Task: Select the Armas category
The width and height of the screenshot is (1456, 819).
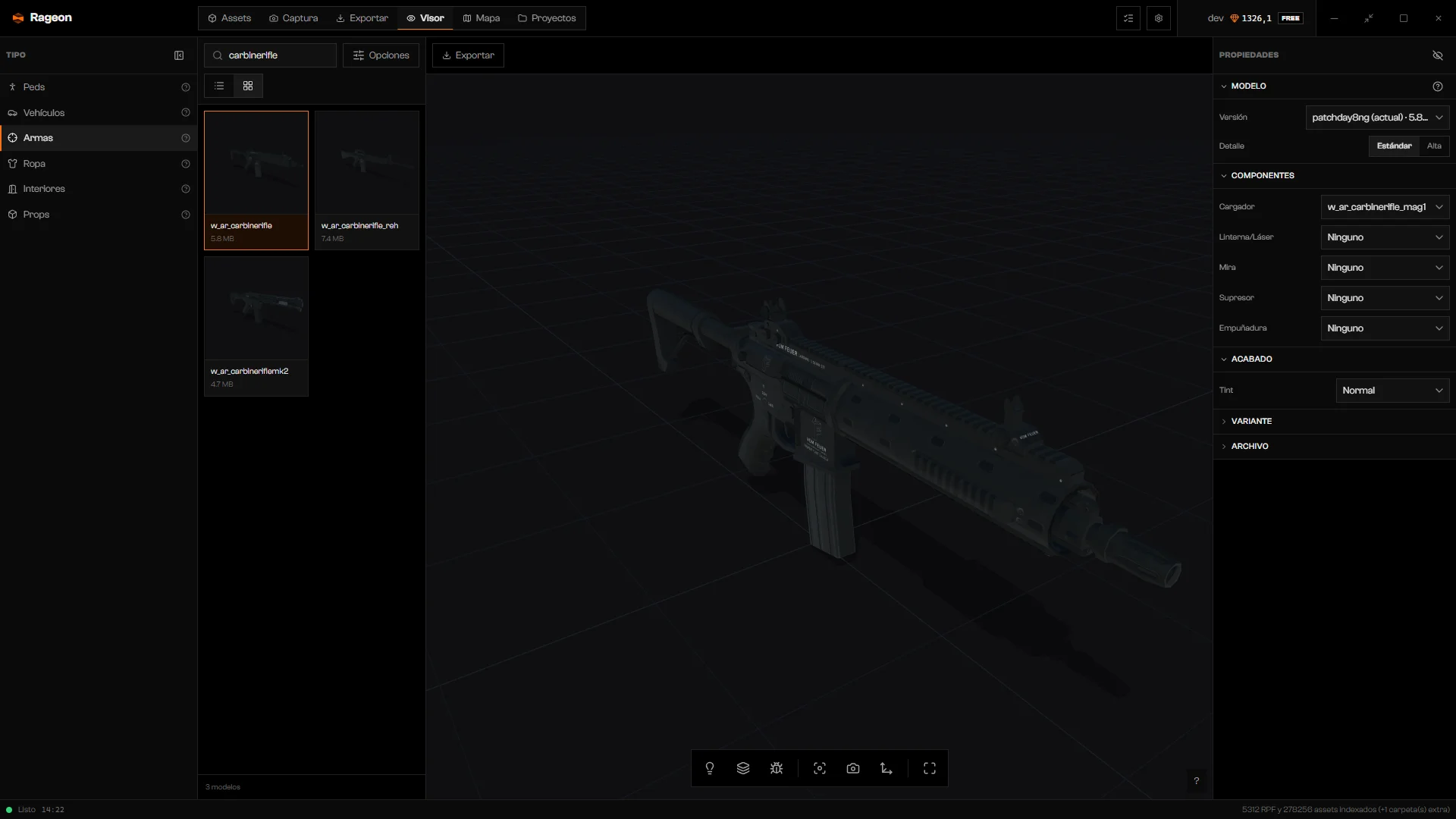Action: tap(99, 138)
